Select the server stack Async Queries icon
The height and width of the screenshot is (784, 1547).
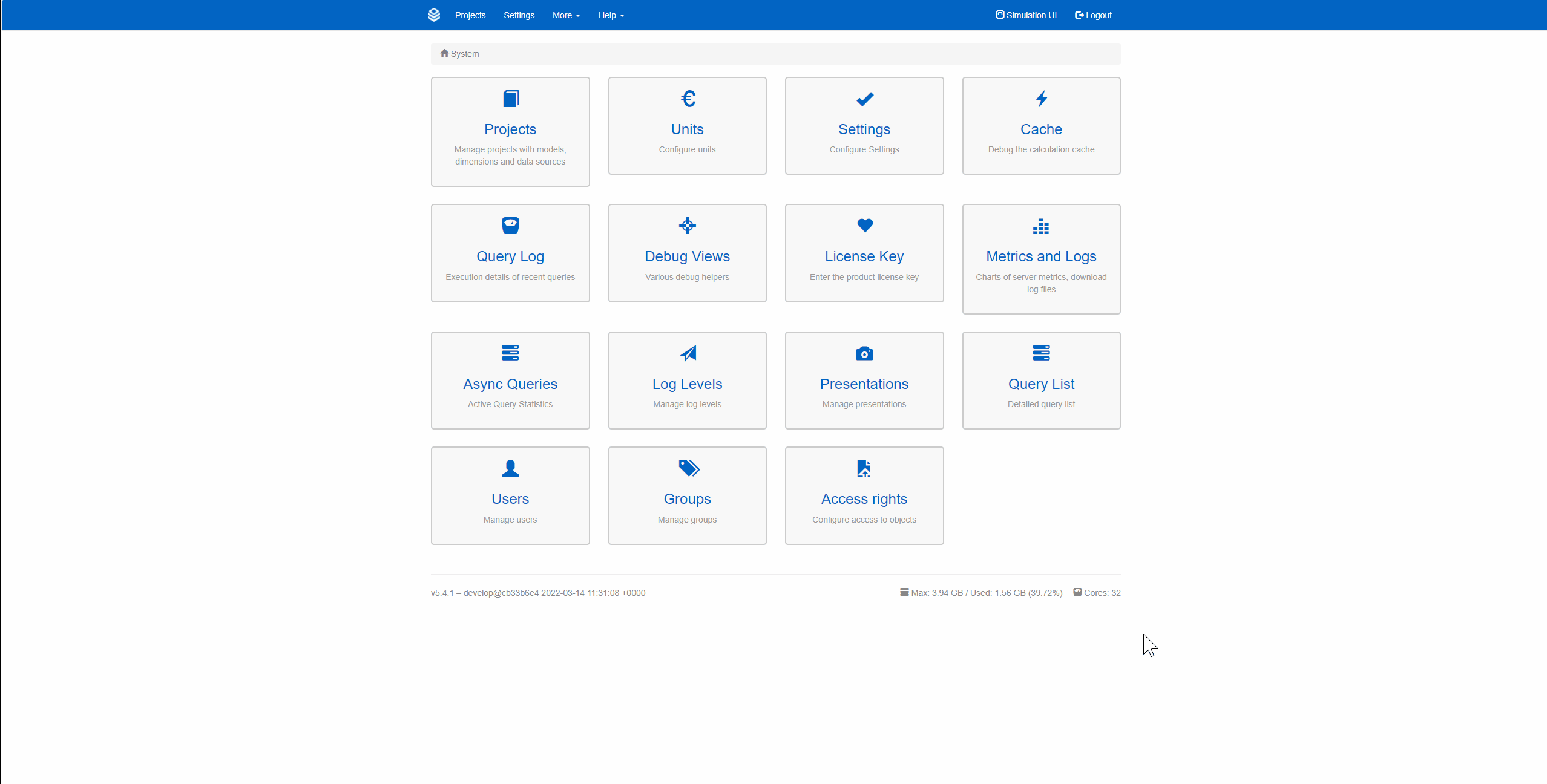[510, 353]
